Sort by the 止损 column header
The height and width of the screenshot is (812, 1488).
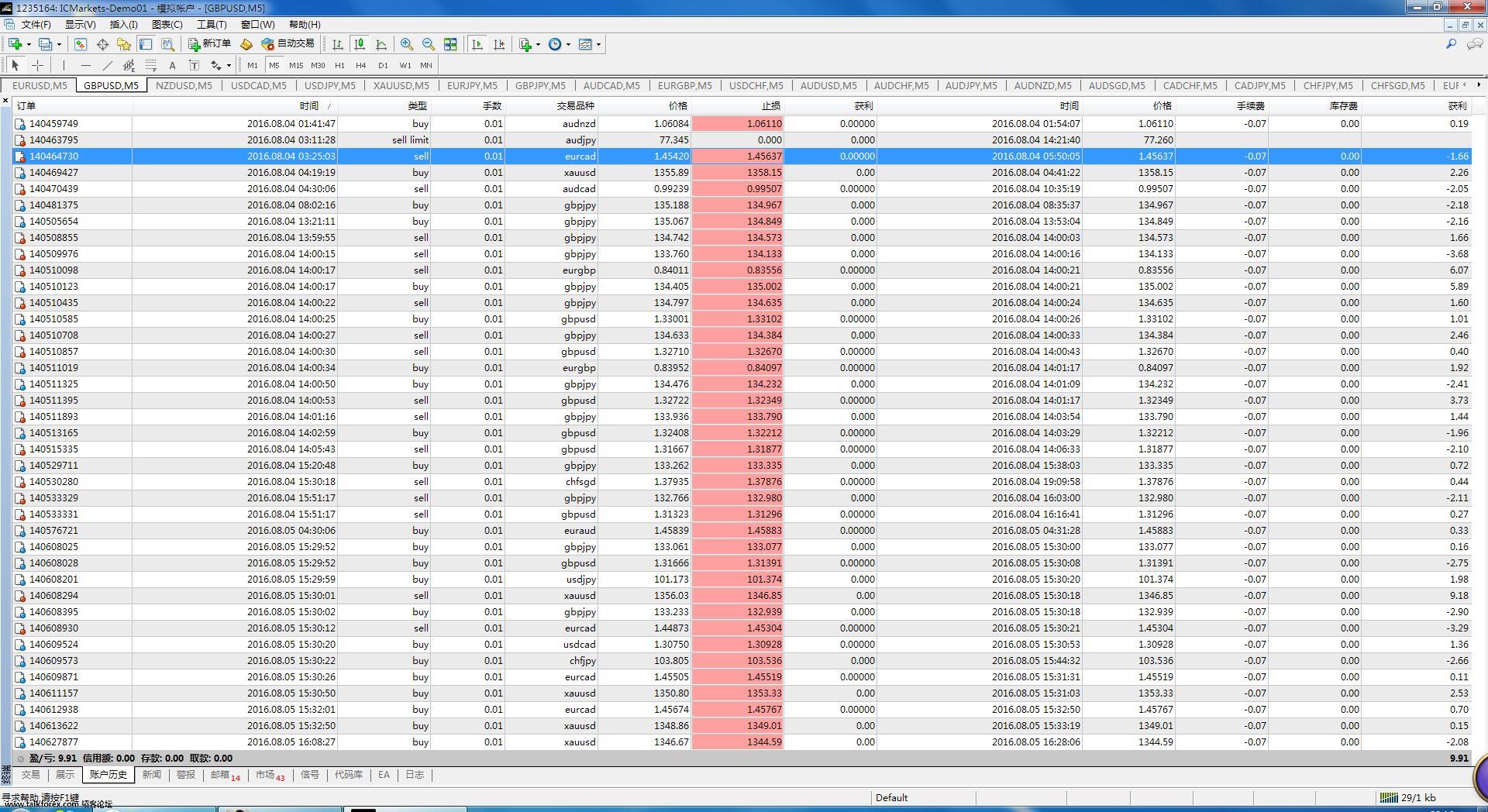point(737,105)
